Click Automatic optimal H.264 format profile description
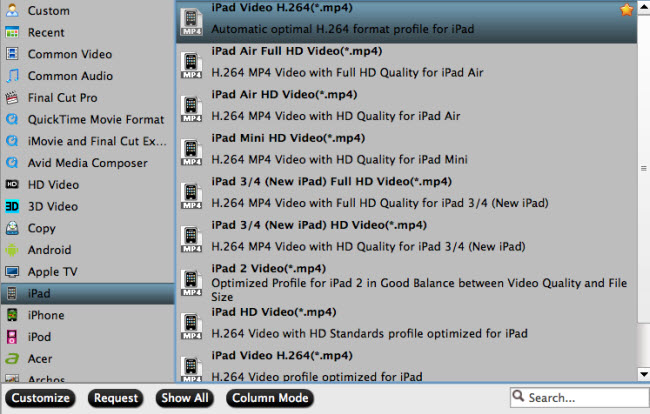The height and width of the screenshot is (414, 650). click(343, 29)
